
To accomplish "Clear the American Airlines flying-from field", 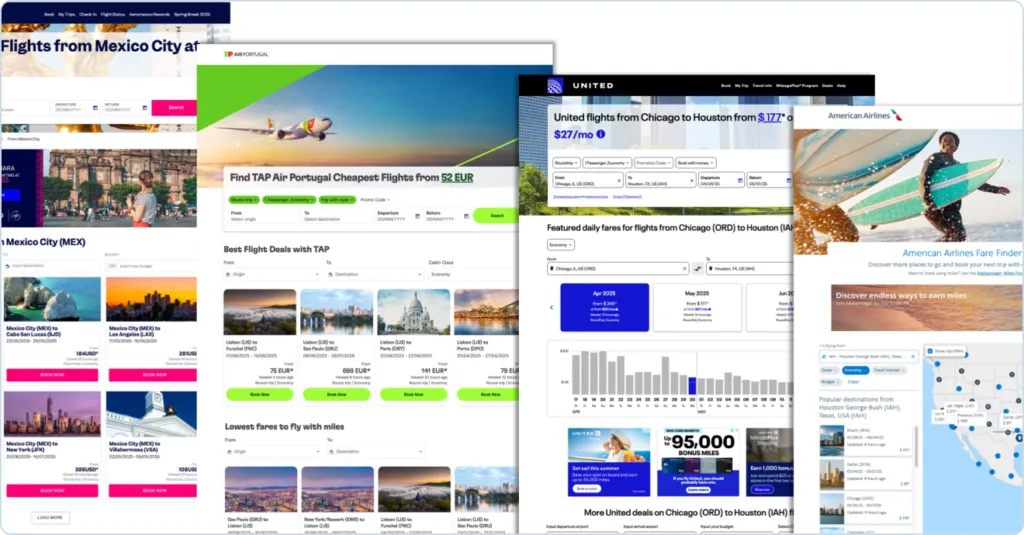I will [912, 357].
